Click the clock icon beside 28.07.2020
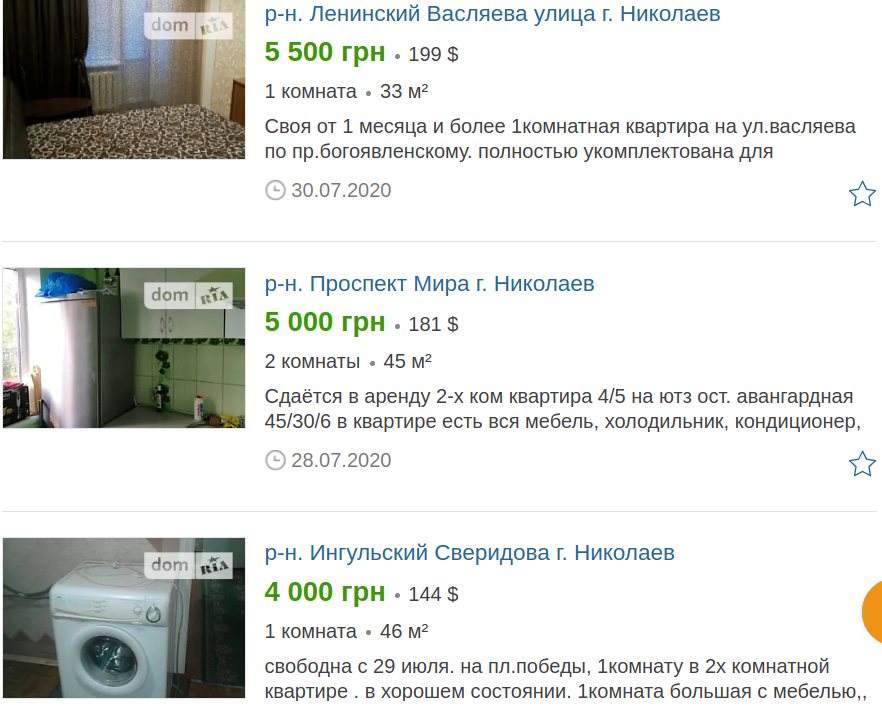The width and height of the screenshot is (882, 716). pyautogui.click(x=275, y=460)
